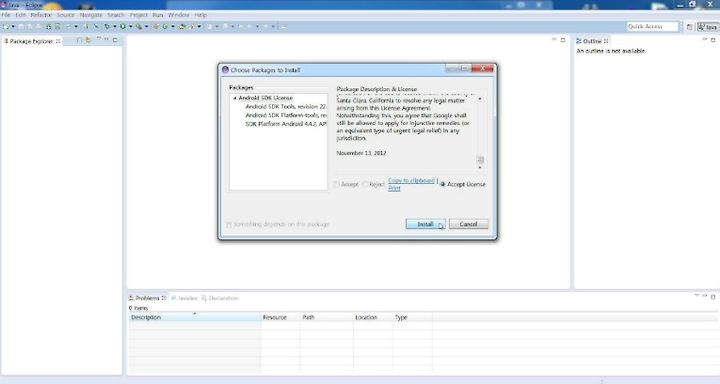Open the New file dropdown arrow
The image size is (720, 384).
pos(13,27)
